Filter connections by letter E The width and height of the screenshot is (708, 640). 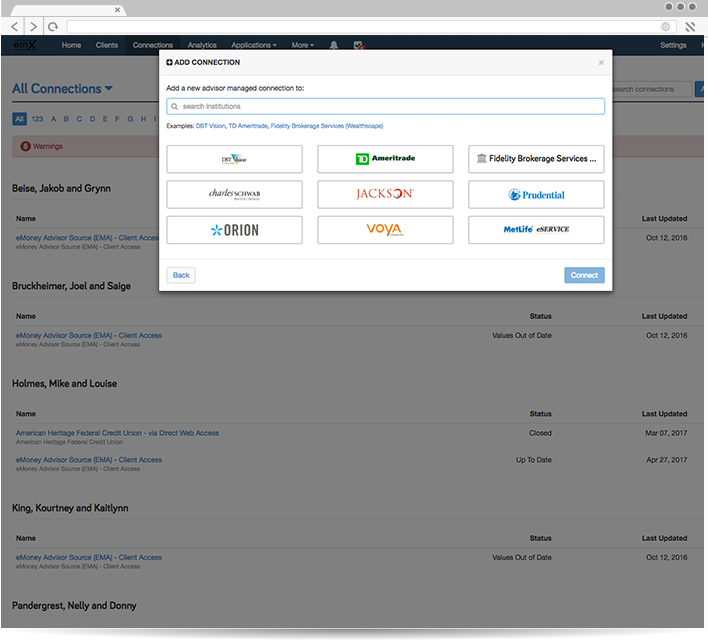click(x=105, y=119)
